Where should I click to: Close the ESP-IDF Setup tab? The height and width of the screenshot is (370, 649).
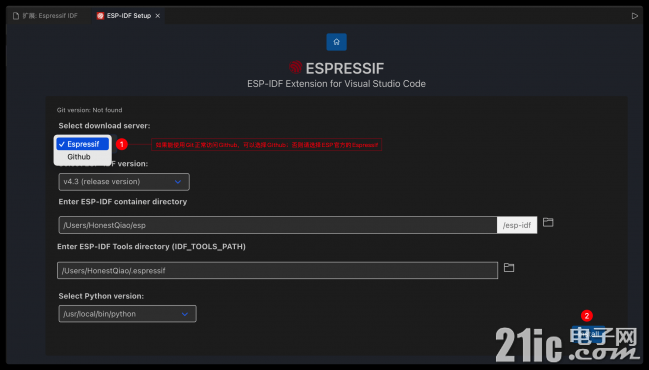coord(158,16)
